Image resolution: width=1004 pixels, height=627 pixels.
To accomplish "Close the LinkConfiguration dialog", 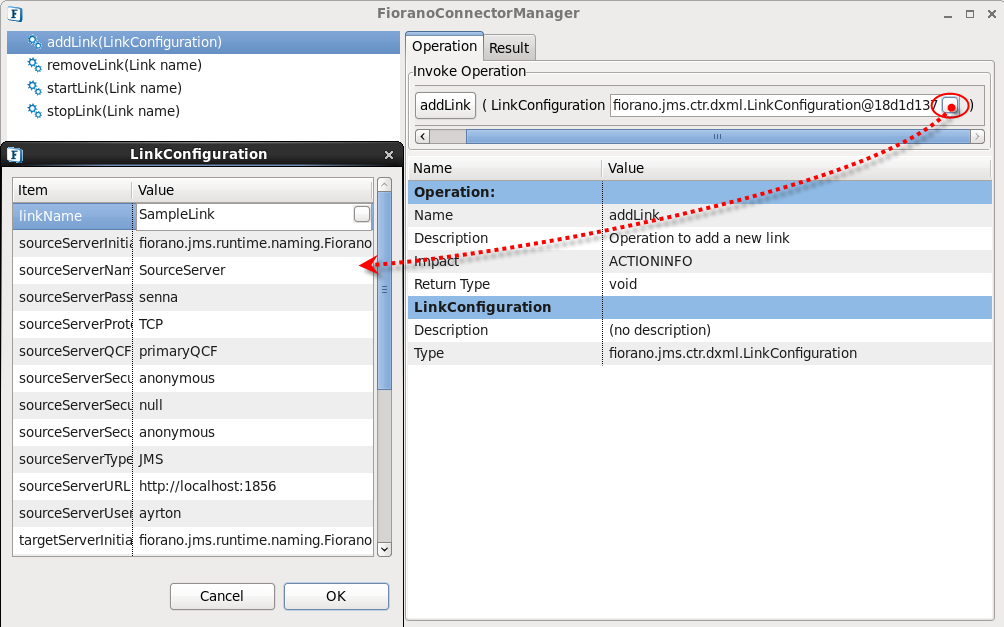I will (389, 155).
